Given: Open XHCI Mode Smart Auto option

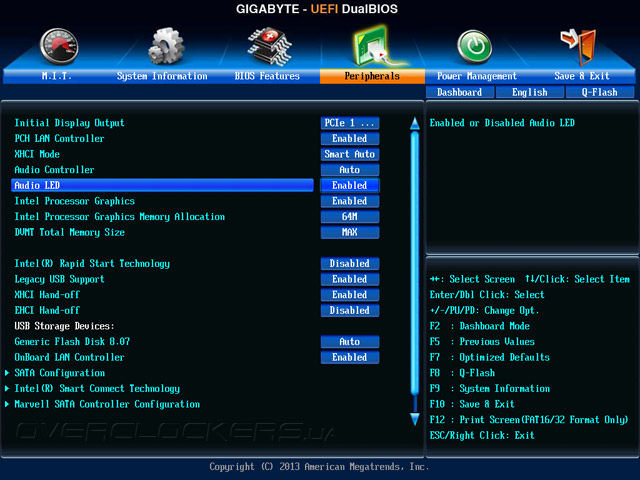Looking at the screenshot, I should point(350,154).
